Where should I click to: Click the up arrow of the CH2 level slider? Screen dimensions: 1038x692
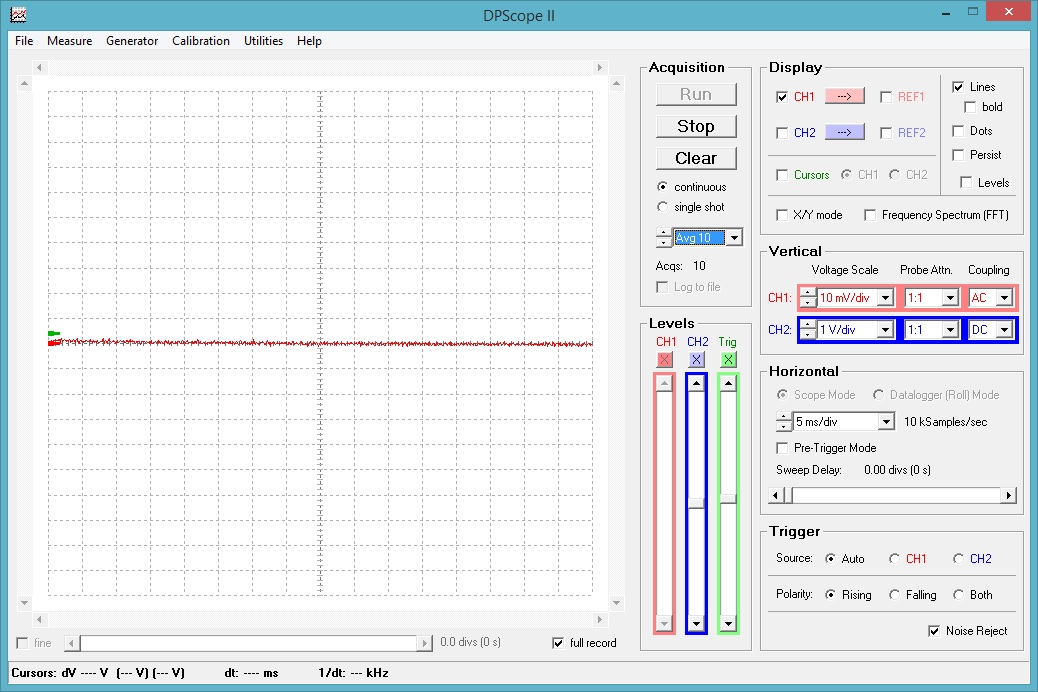(696, 384)
